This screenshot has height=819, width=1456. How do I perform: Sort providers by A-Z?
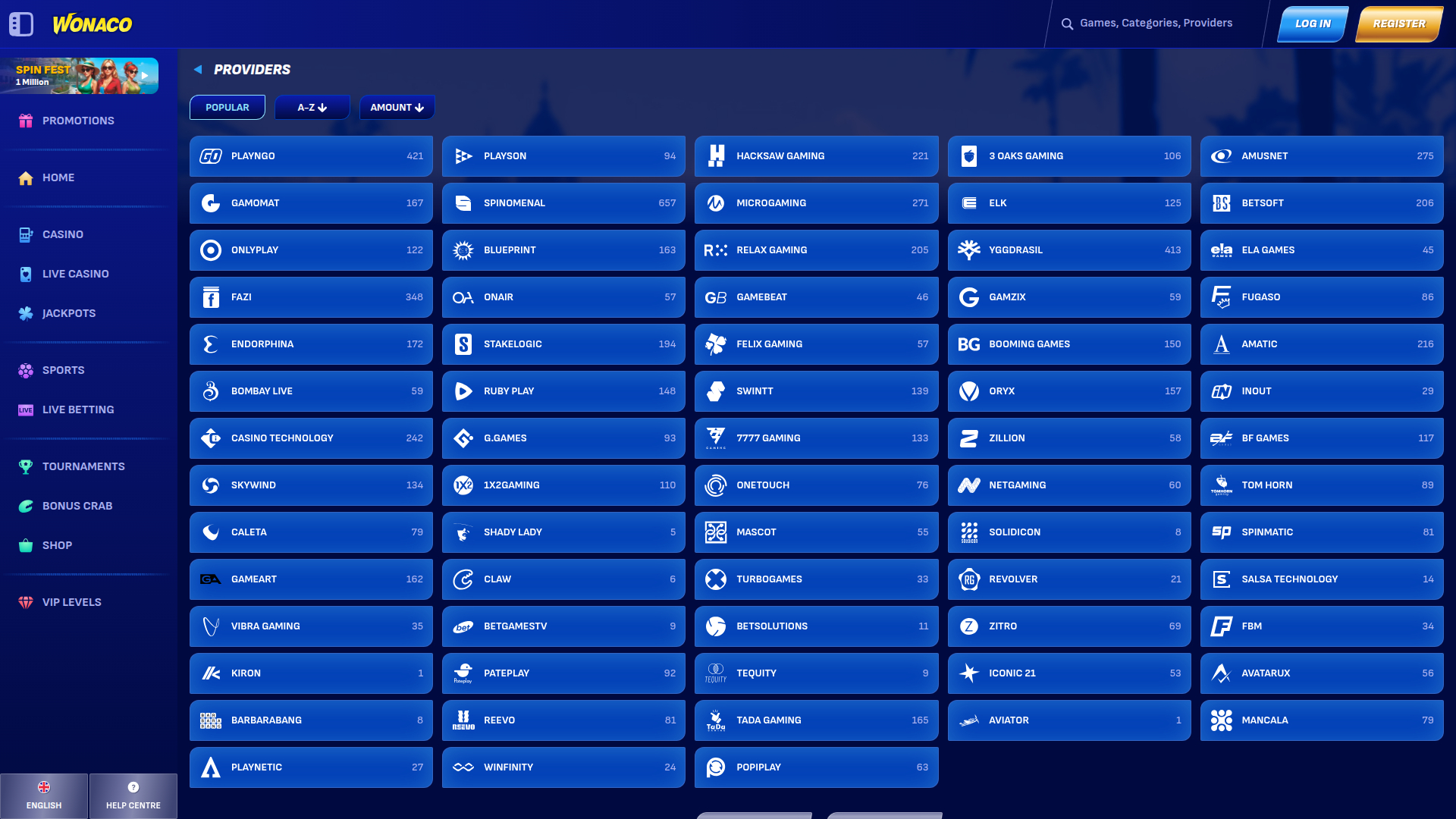tap(312, 108)
